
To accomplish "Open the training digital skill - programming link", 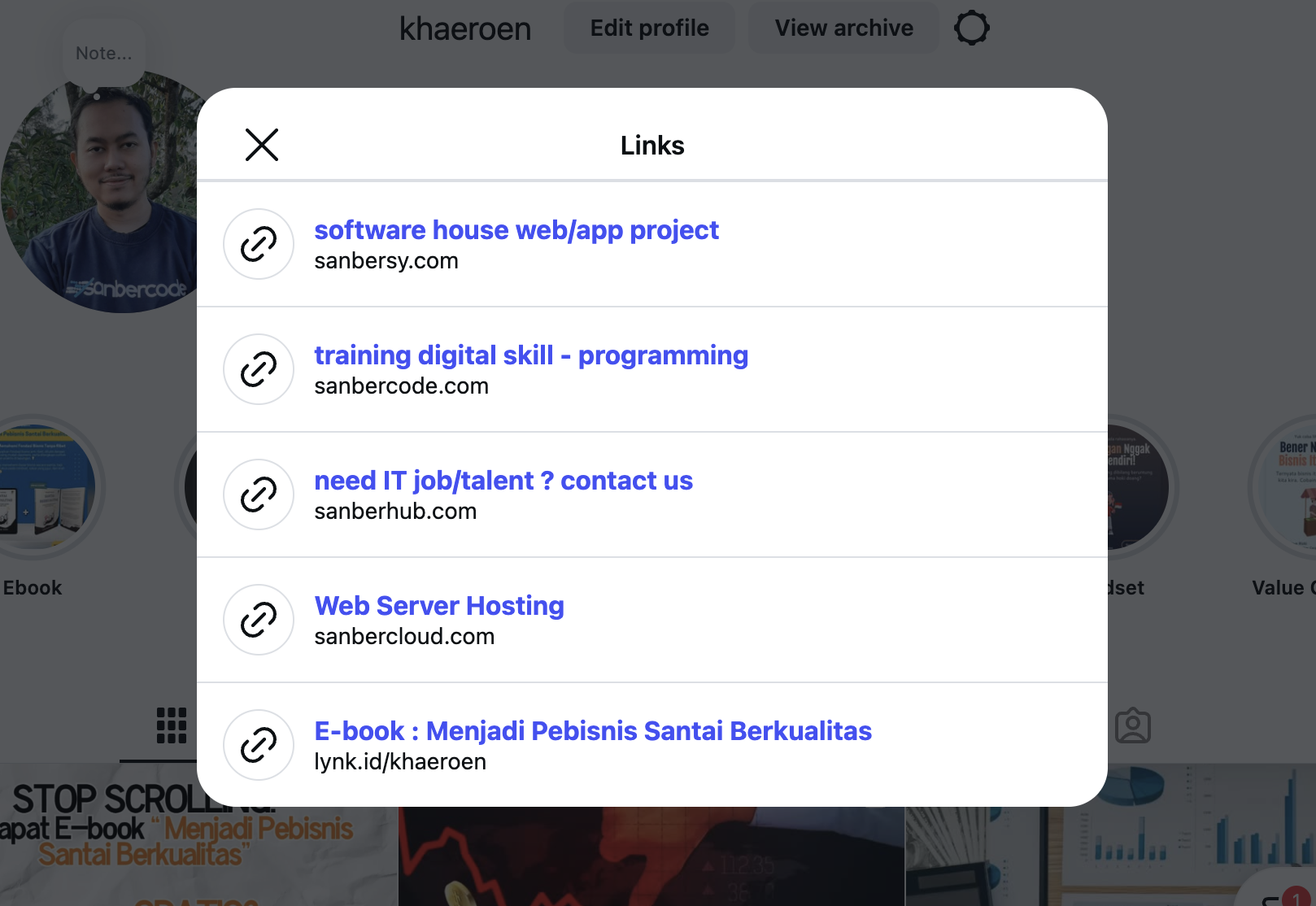I will pos(531,355).
